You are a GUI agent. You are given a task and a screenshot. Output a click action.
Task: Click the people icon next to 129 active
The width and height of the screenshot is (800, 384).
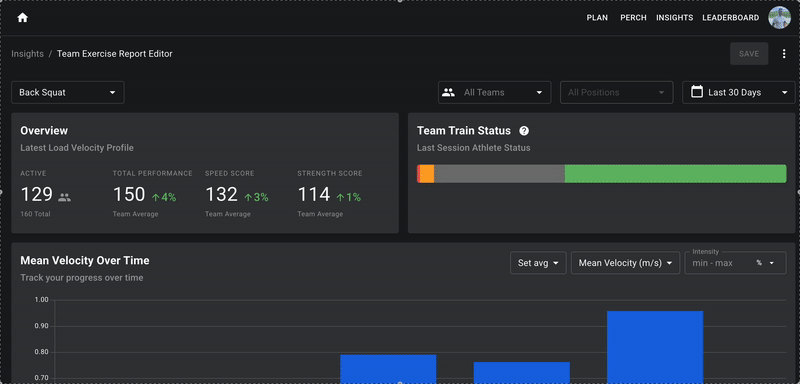[x=64, y=197]
